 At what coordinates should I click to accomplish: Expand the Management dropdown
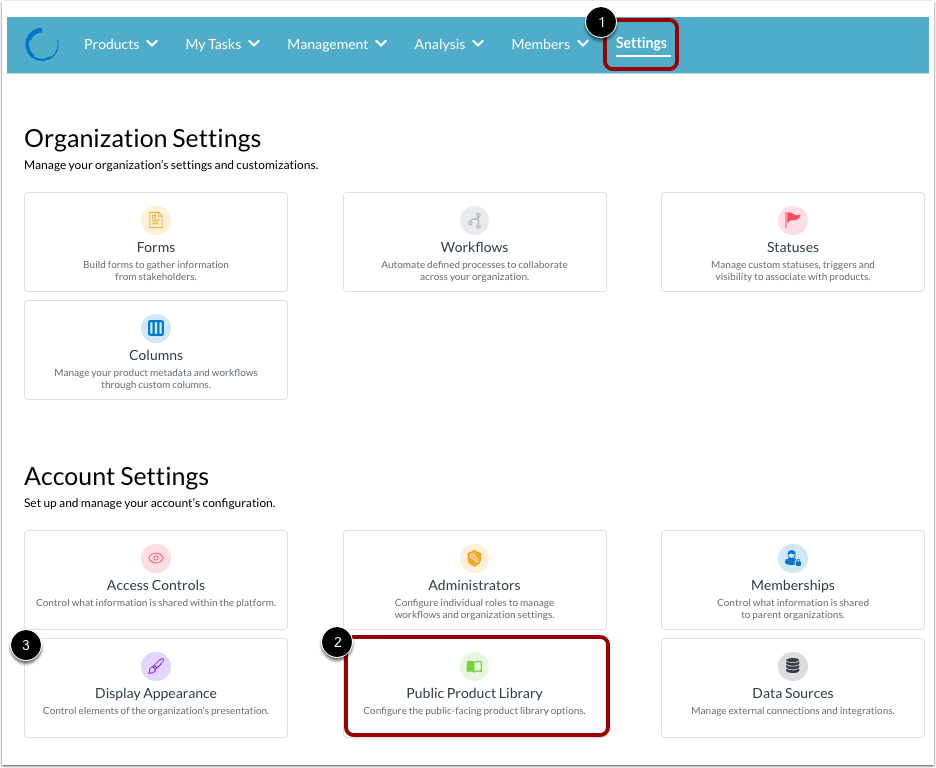pos(337,44)
